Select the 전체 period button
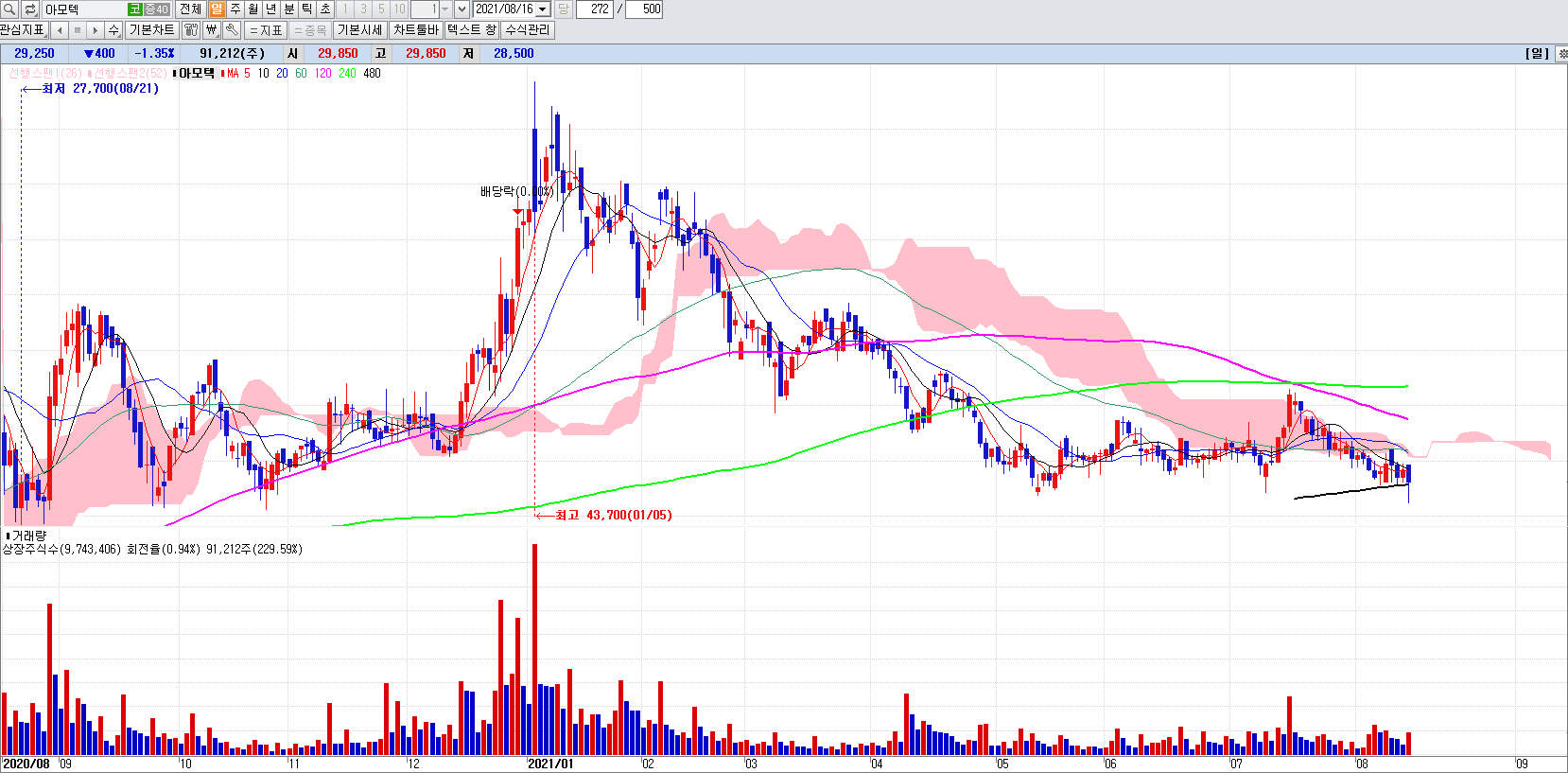 190,9
